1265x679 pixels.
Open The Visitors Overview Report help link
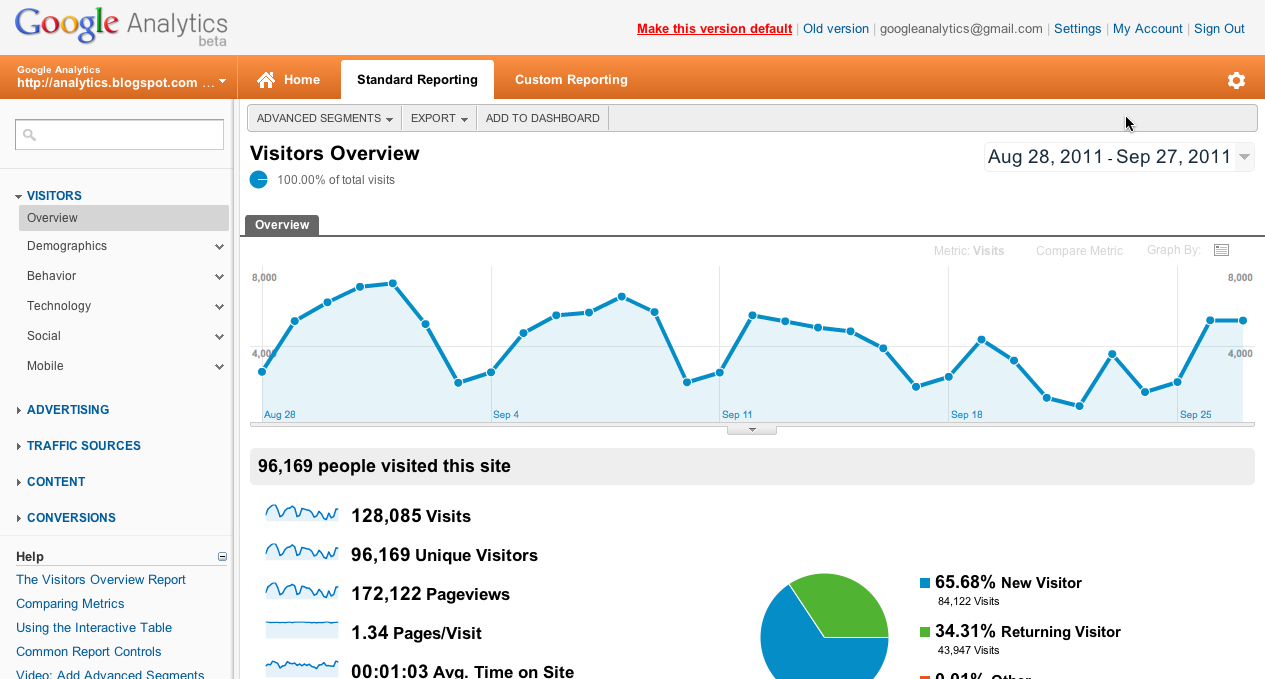click(x=101, y=580)
